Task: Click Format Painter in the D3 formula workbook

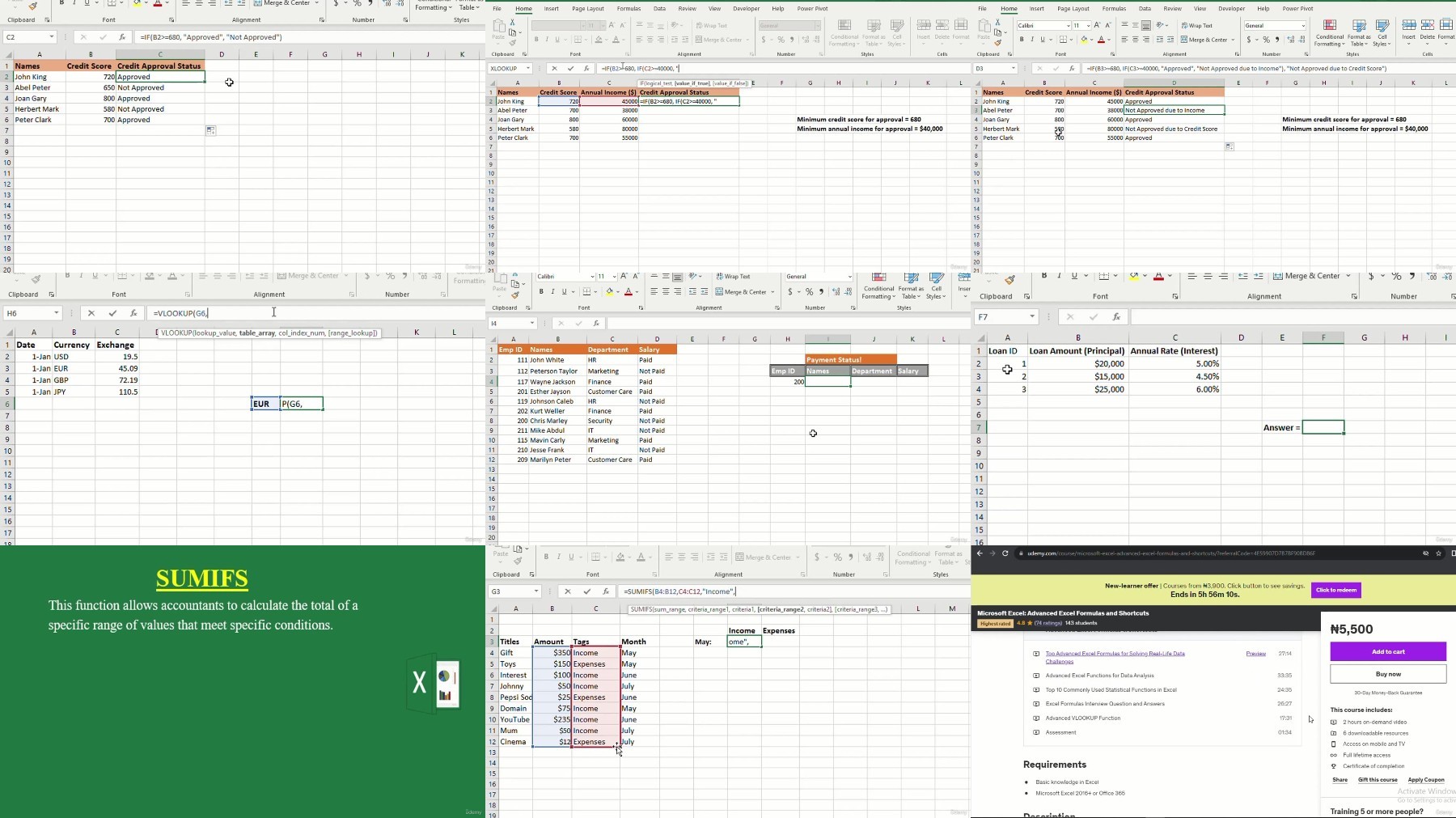Action: click(997, 43)
